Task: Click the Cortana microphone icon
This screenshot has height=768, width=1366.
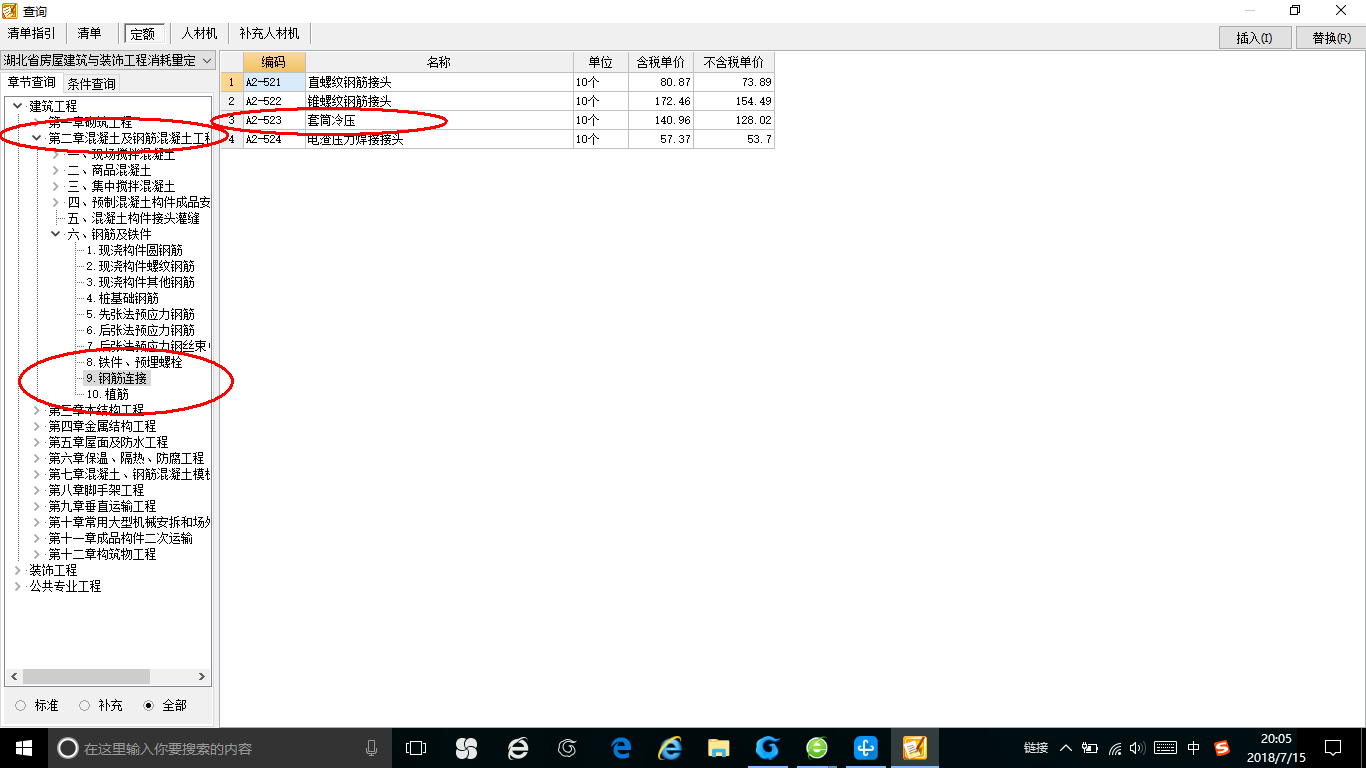Action: (x=372, y=748)
